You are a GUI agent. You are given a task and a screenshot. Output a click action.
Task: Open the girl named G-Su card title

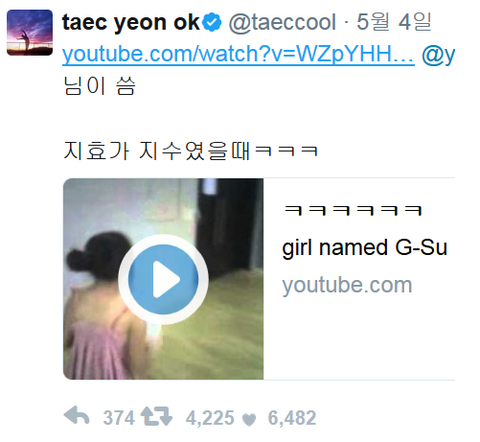pyautogui.click(x=364, y=248)
